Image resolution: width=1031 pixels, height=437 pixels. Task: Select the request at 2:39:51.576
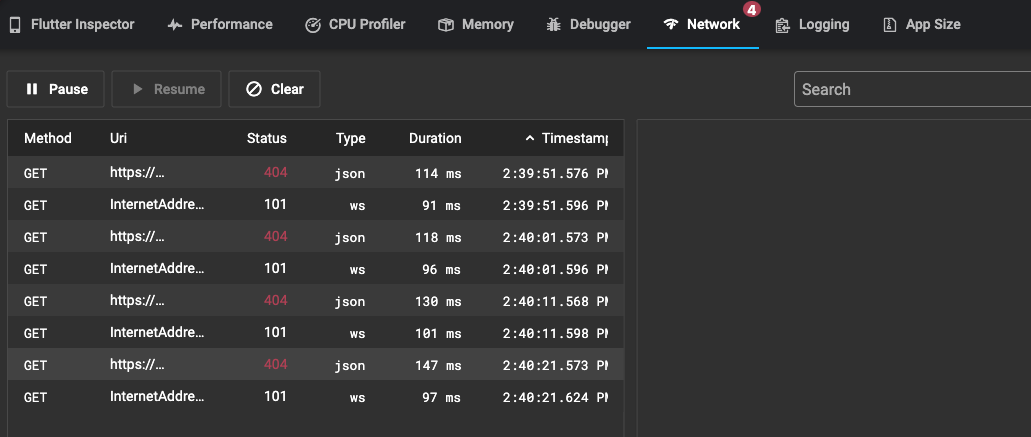click(316, 173)
